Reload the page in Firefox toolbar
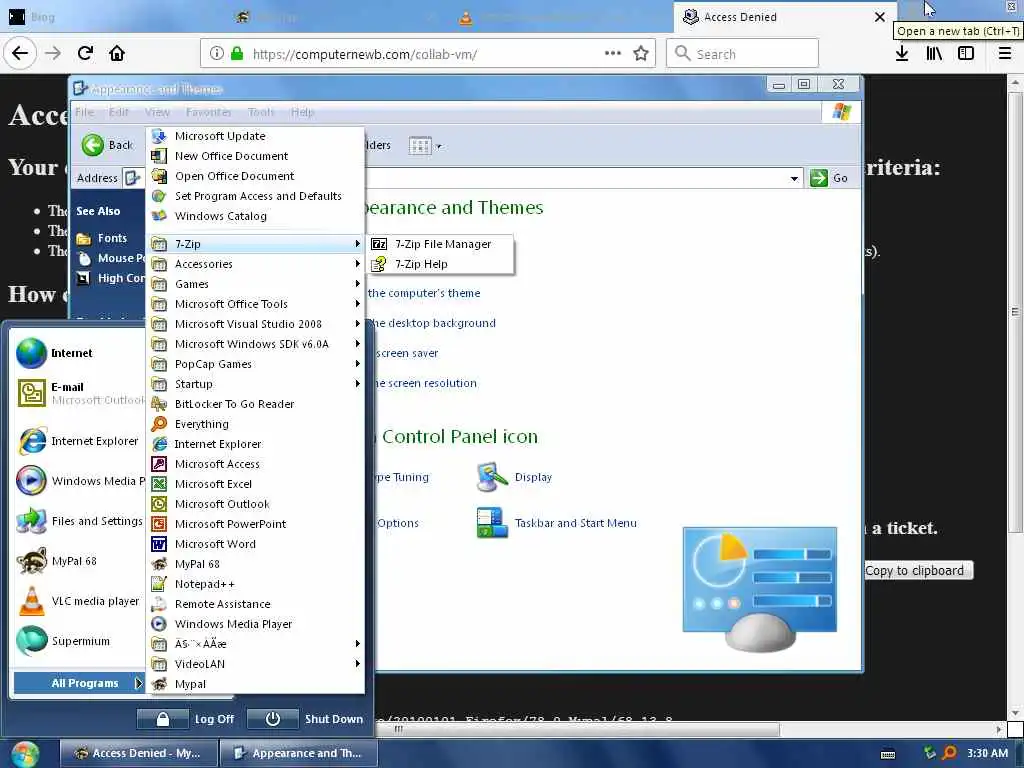The width and height of the screenshot is (1024, 768). click(85, 53)
